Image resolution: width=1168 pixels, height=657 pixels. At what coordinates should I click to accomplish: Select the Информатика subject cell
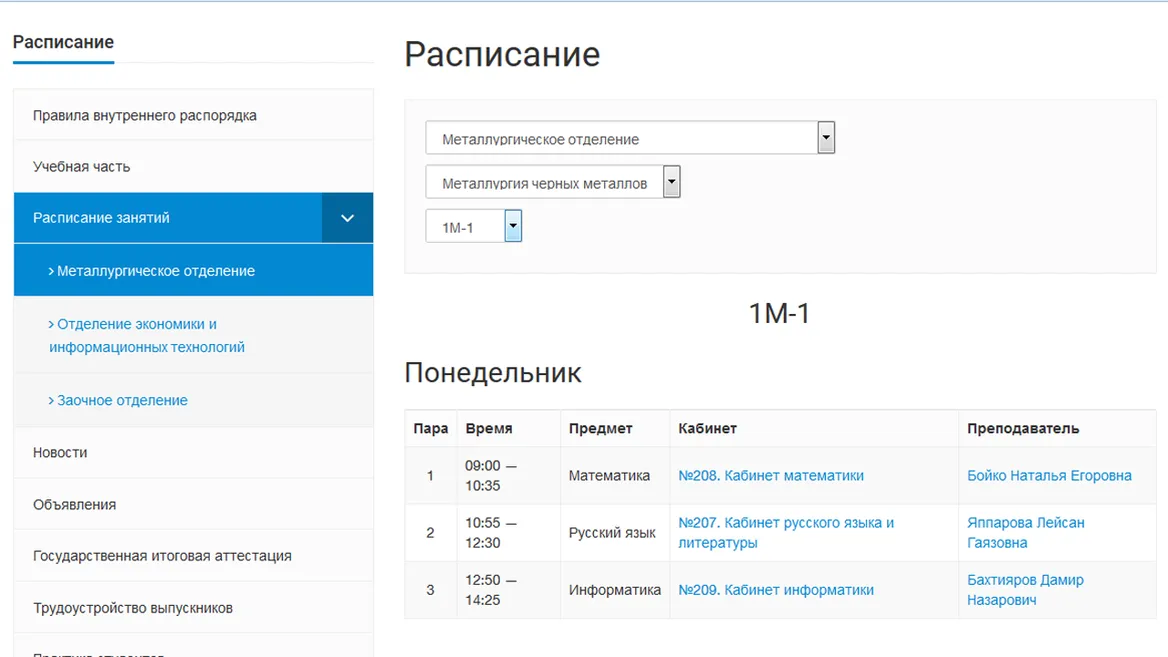click(615, 590)
